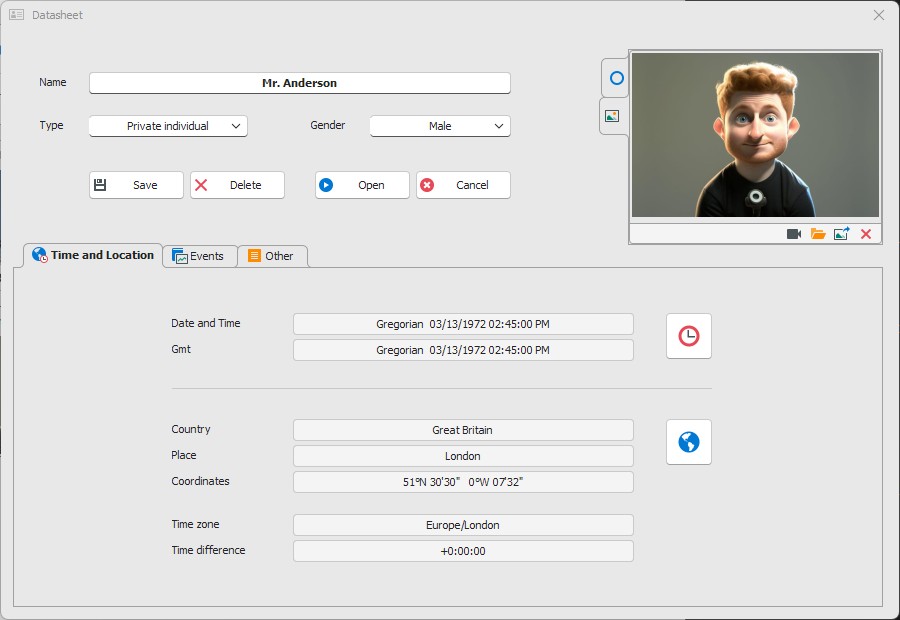
Task: Click the globe icon to choose location
Action: coord(688,442)
